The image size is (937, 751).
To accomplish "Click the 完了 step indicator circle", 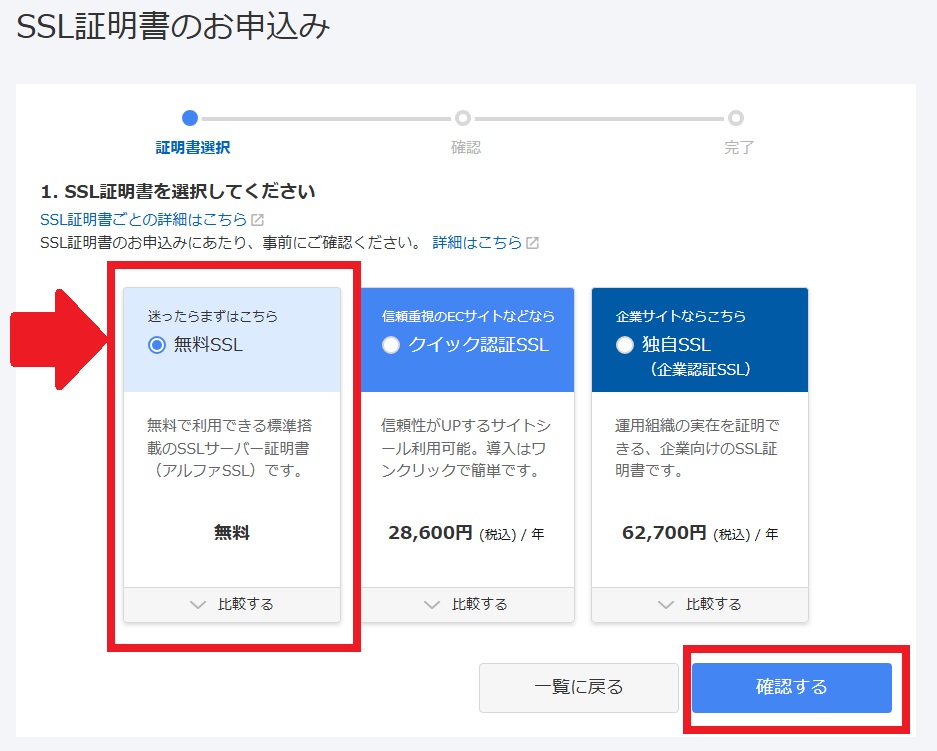I will pyautogui.click(x=736, y=118).
